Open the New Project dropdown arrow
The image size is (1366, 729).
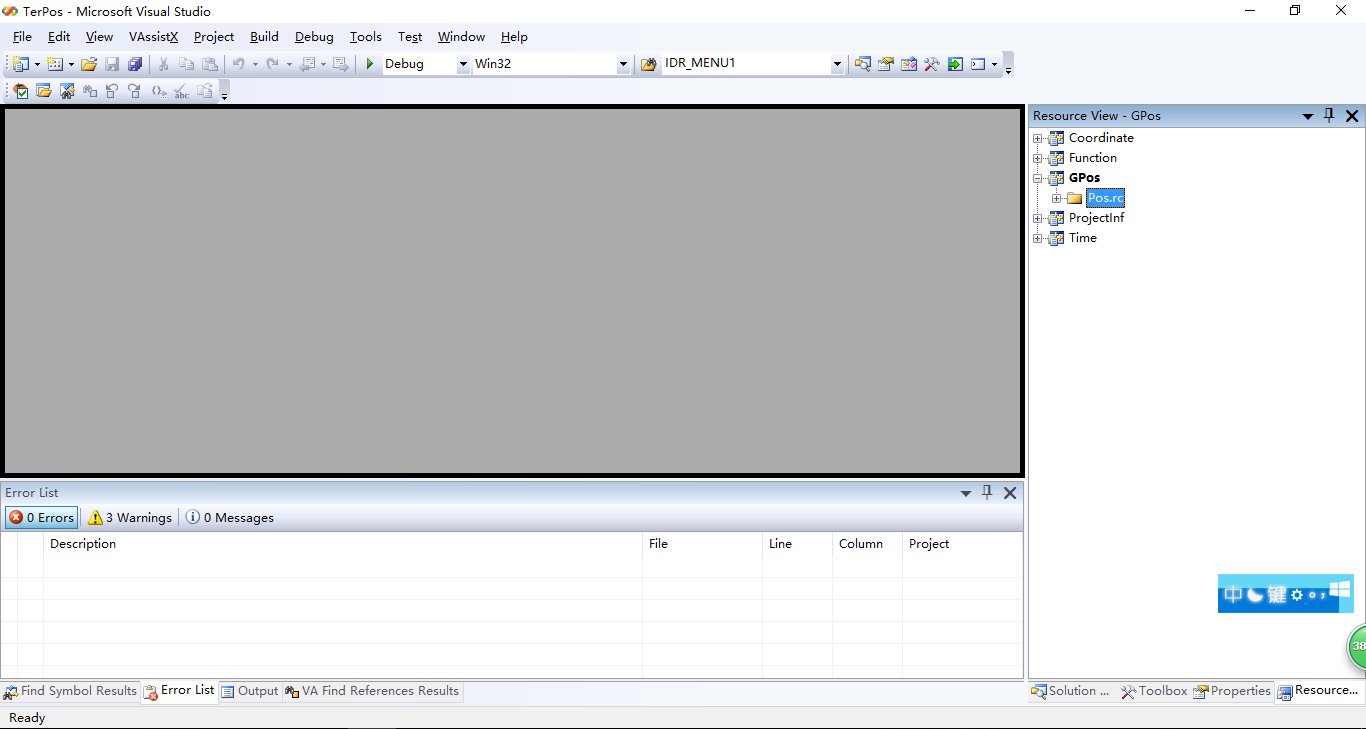37,64
